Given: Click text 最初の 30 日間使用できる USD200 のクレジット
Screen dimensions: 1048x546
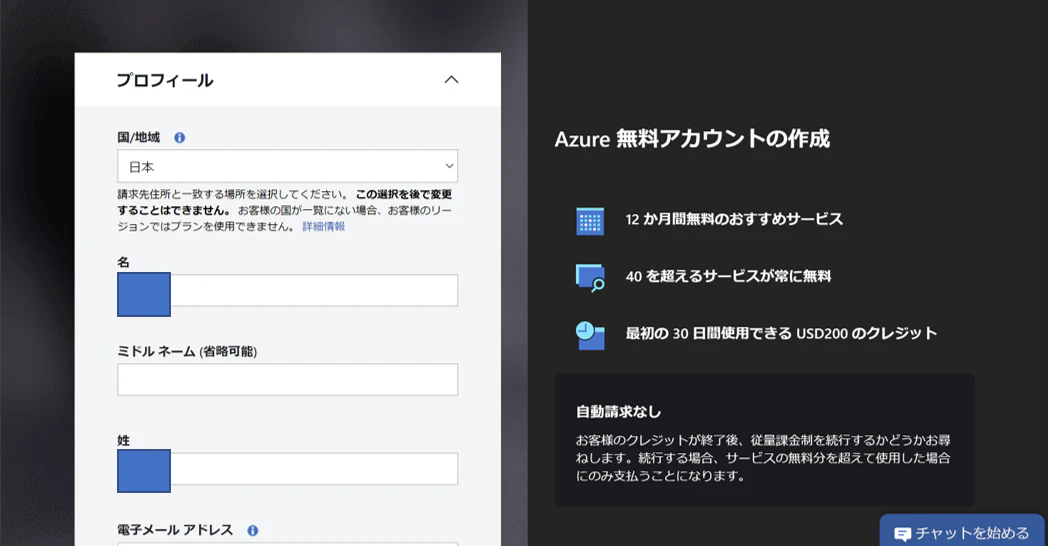Looking at the screenshot, I should coord(781,333).
